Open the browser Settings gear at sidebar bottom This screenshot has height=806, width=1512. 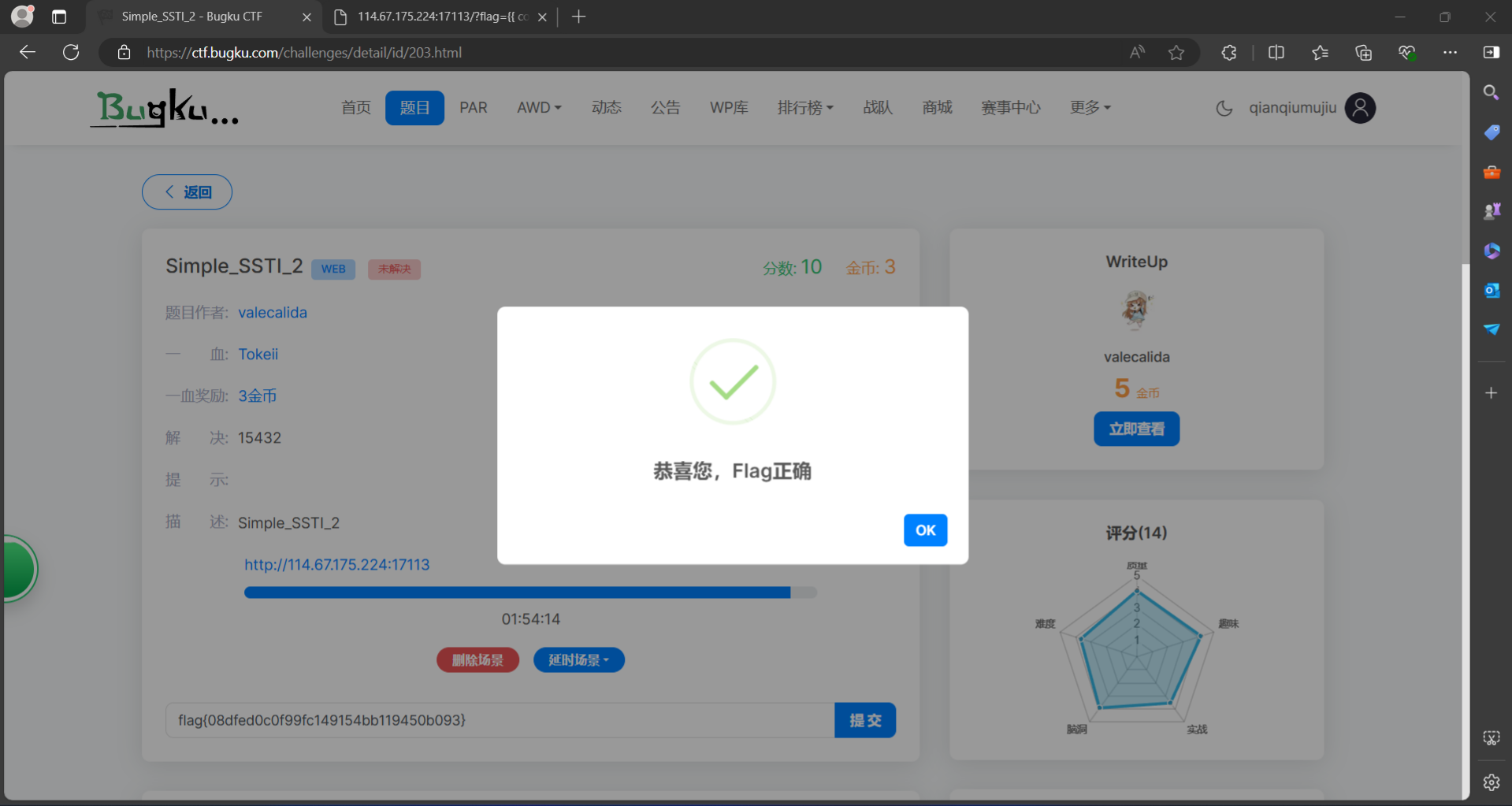tap(1491, 782)
